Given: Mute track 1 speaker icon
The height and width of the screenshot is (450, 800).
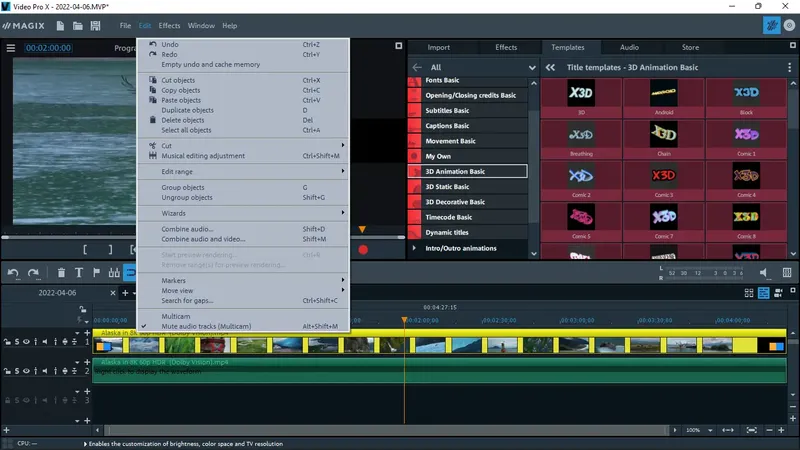Looking at the screenshot, I should tap(45, 342).
